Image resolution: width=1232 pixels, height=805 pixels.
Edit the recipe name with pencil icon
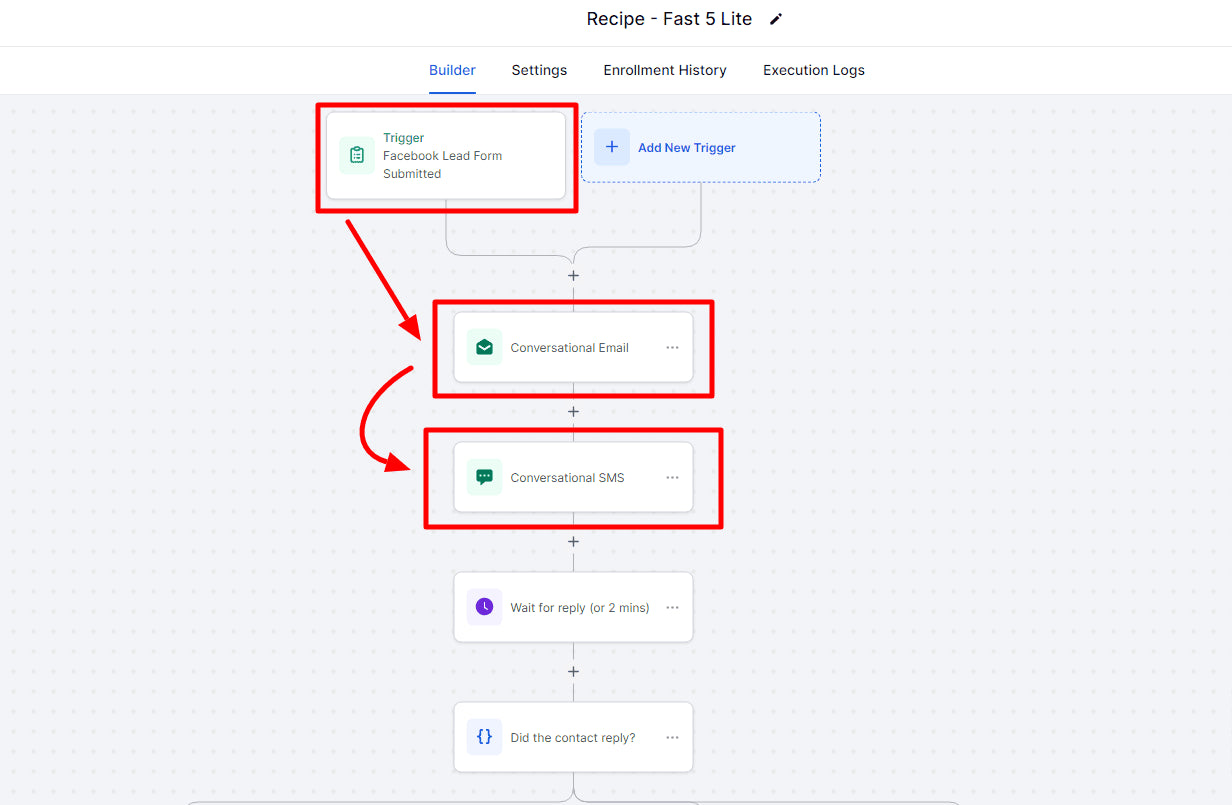click(776, 19)
